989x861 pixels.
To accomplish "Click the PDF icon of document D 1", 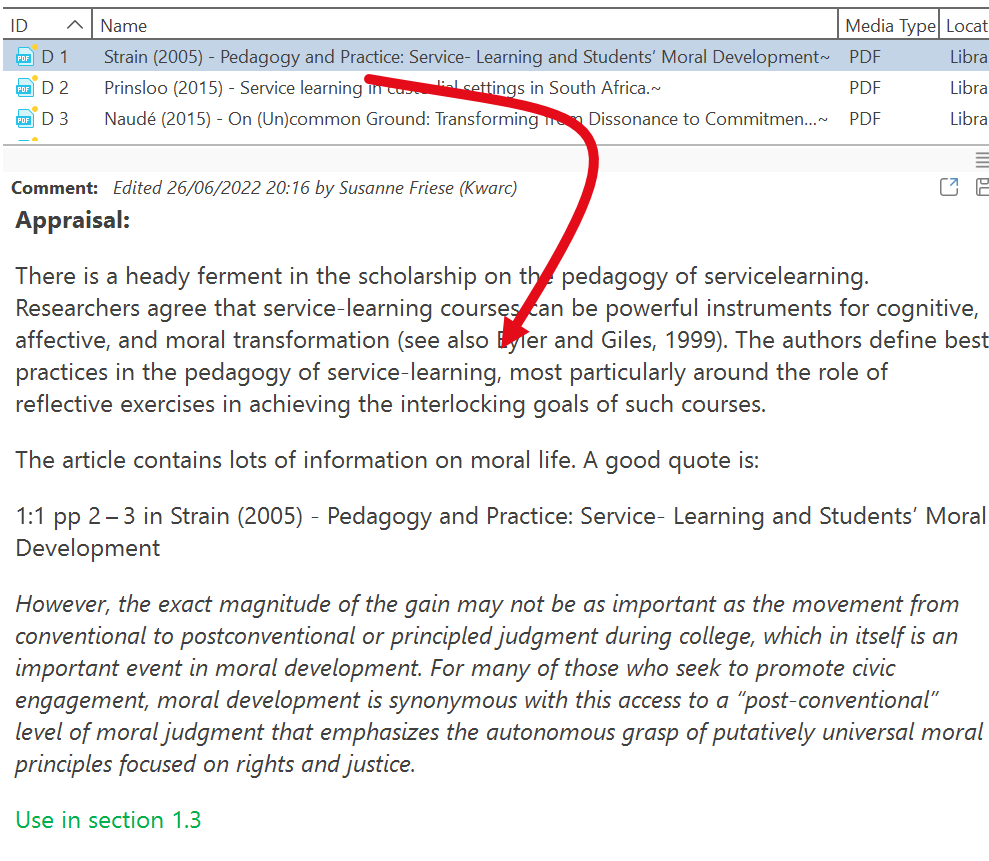I will (25, 58).
